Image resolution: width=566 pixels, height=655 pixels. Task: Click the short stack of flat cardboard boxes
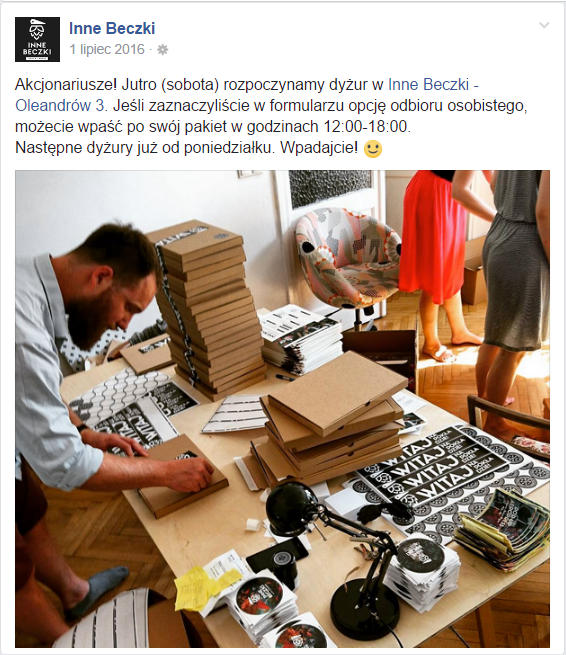click(330, 424)
